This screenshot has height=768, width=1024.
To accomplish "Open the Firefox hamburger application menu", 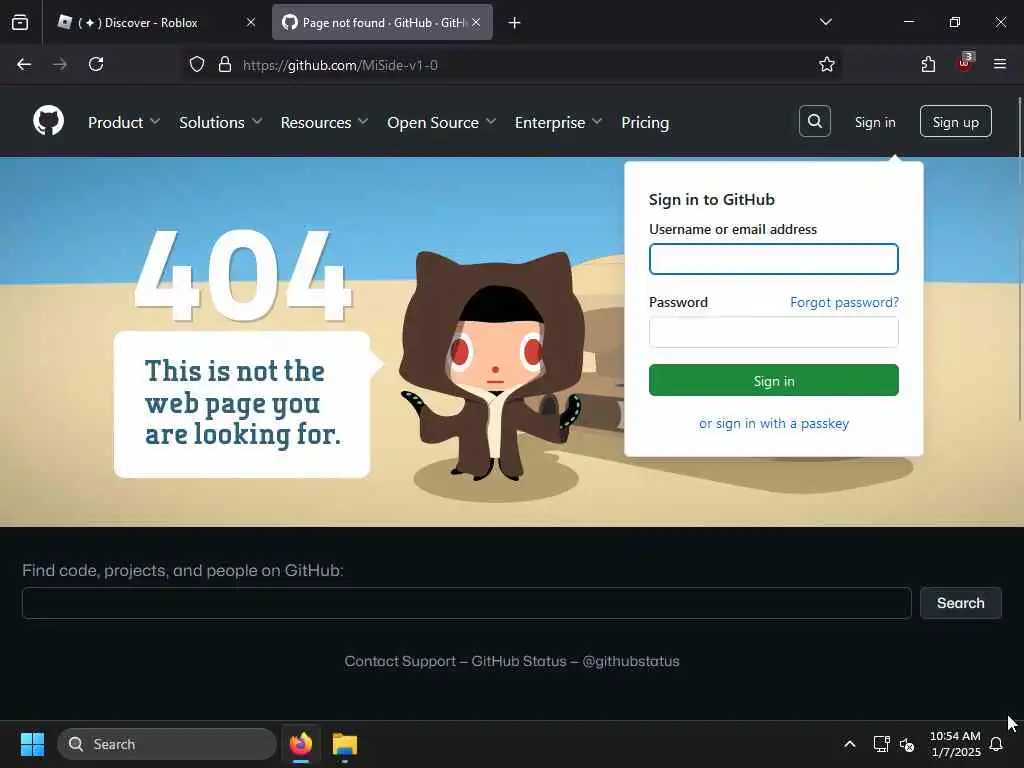I will [x=999, y=64].
